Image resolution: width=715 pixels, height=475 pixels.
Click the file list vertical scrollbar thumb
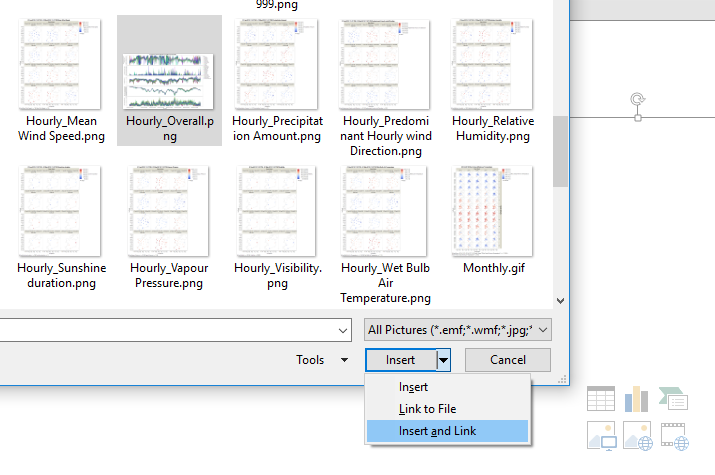560,151
